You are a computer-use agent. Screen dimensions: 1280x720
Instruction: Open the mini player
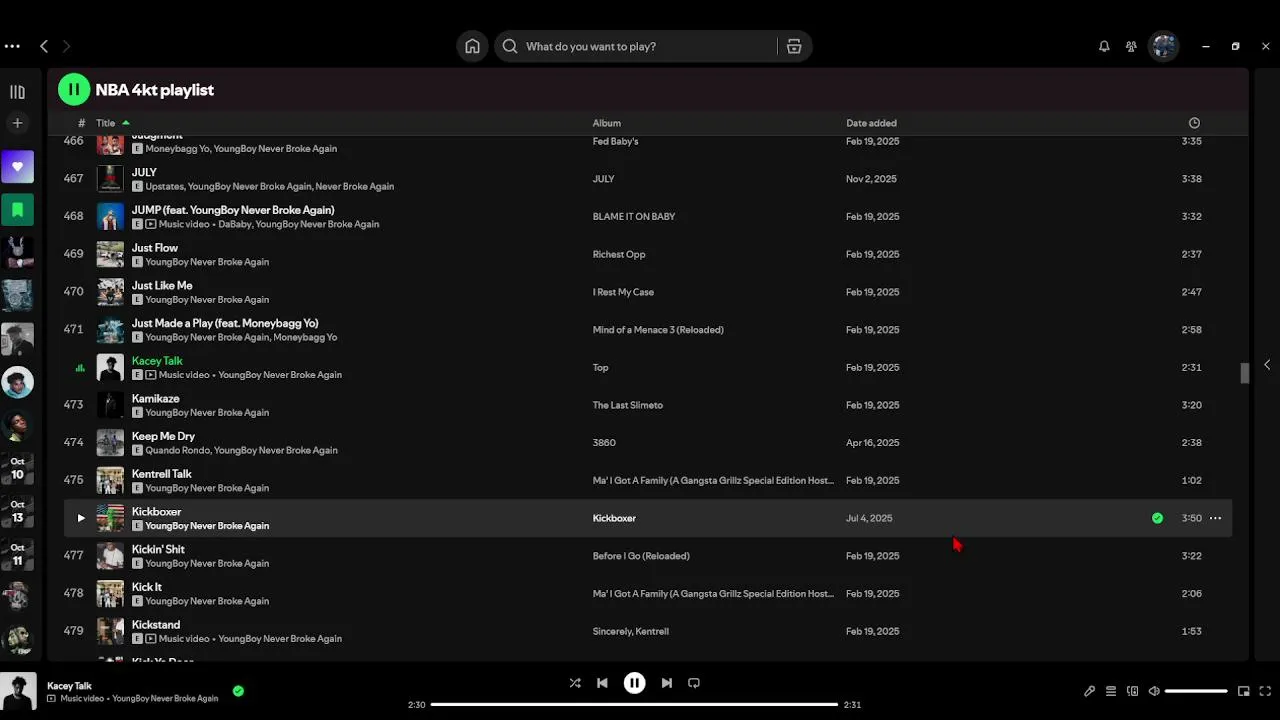tap(1244, 691)
